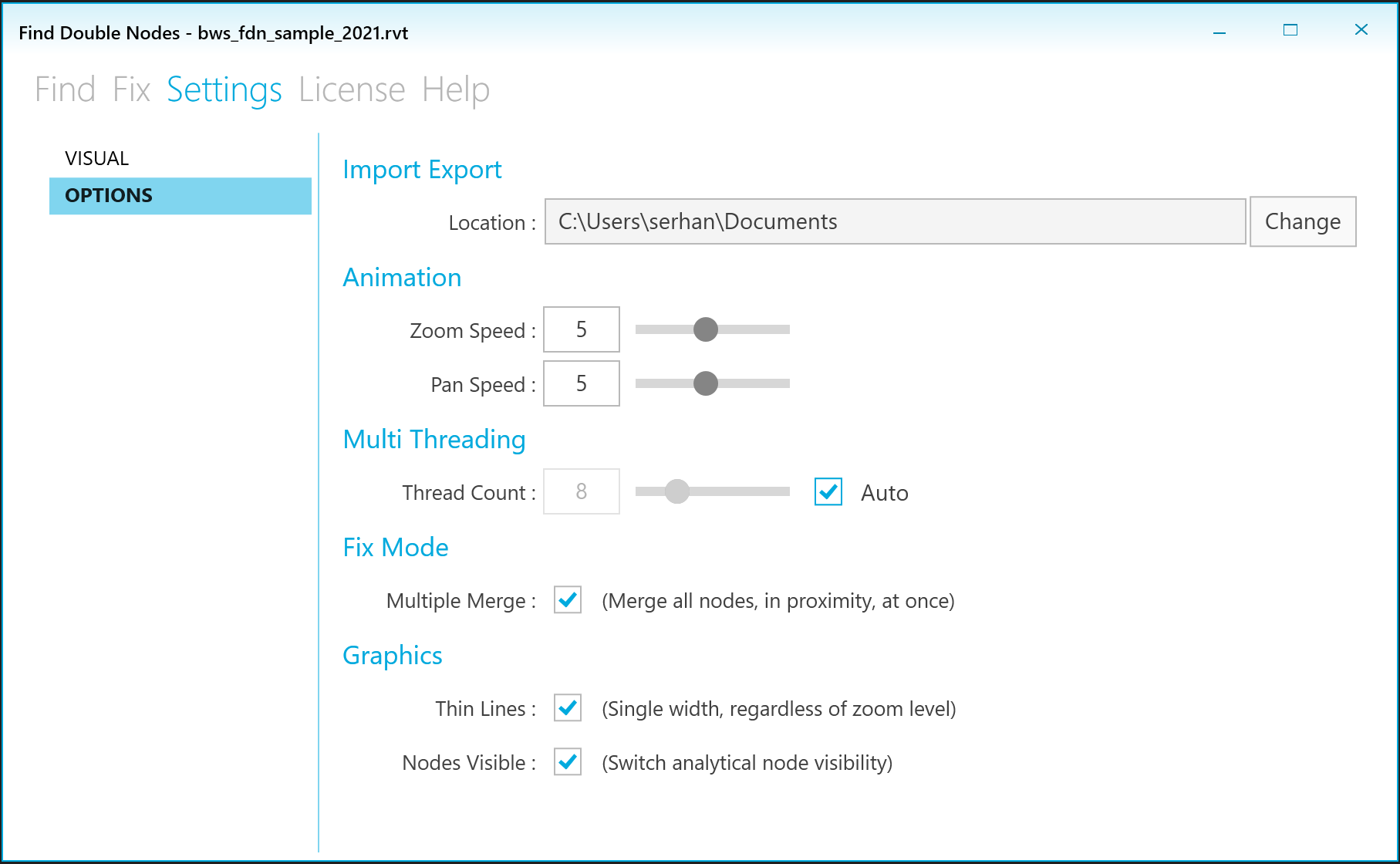Click the Pan Speed slider handle
The height and width of the screenshot is (864, 1400).
point(706,383)
